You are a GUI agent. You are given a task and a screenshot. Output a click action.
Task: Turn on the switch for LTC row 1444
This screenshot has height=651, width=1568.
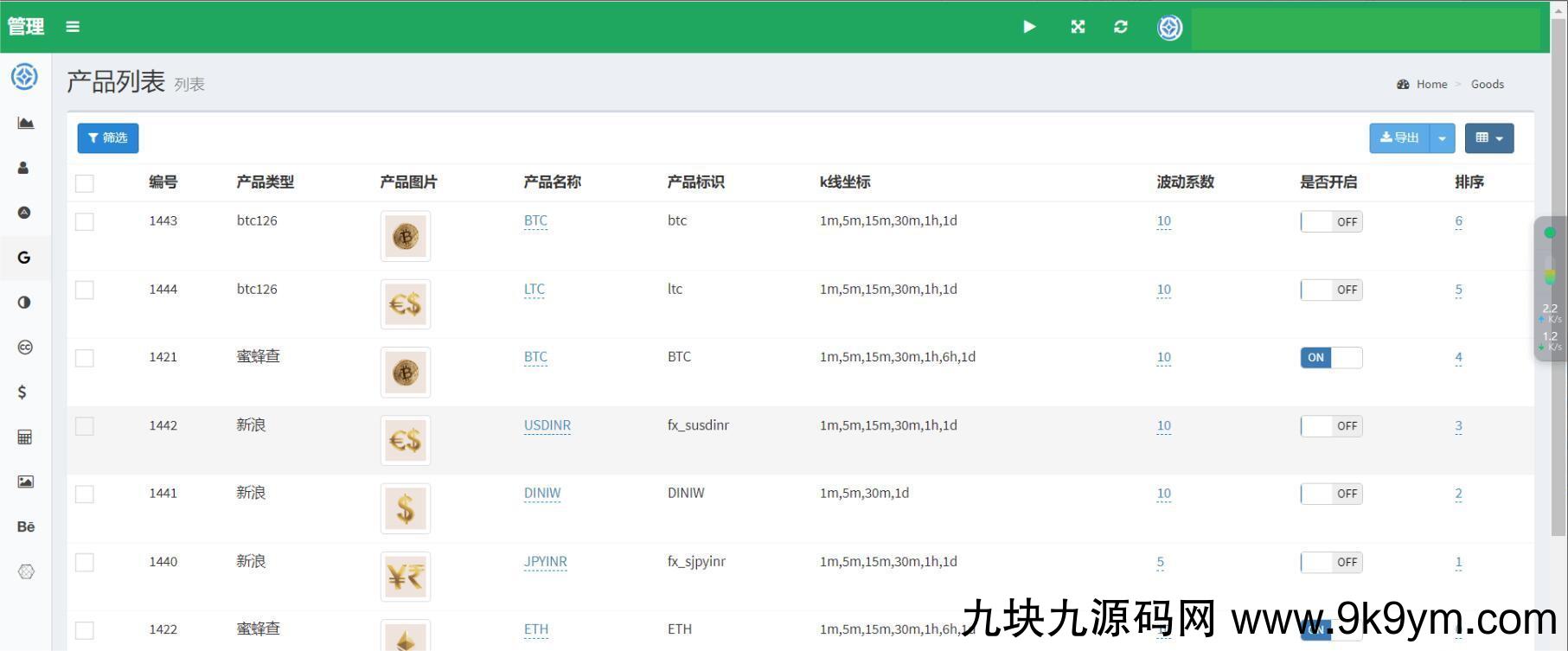pos(1331,290)
